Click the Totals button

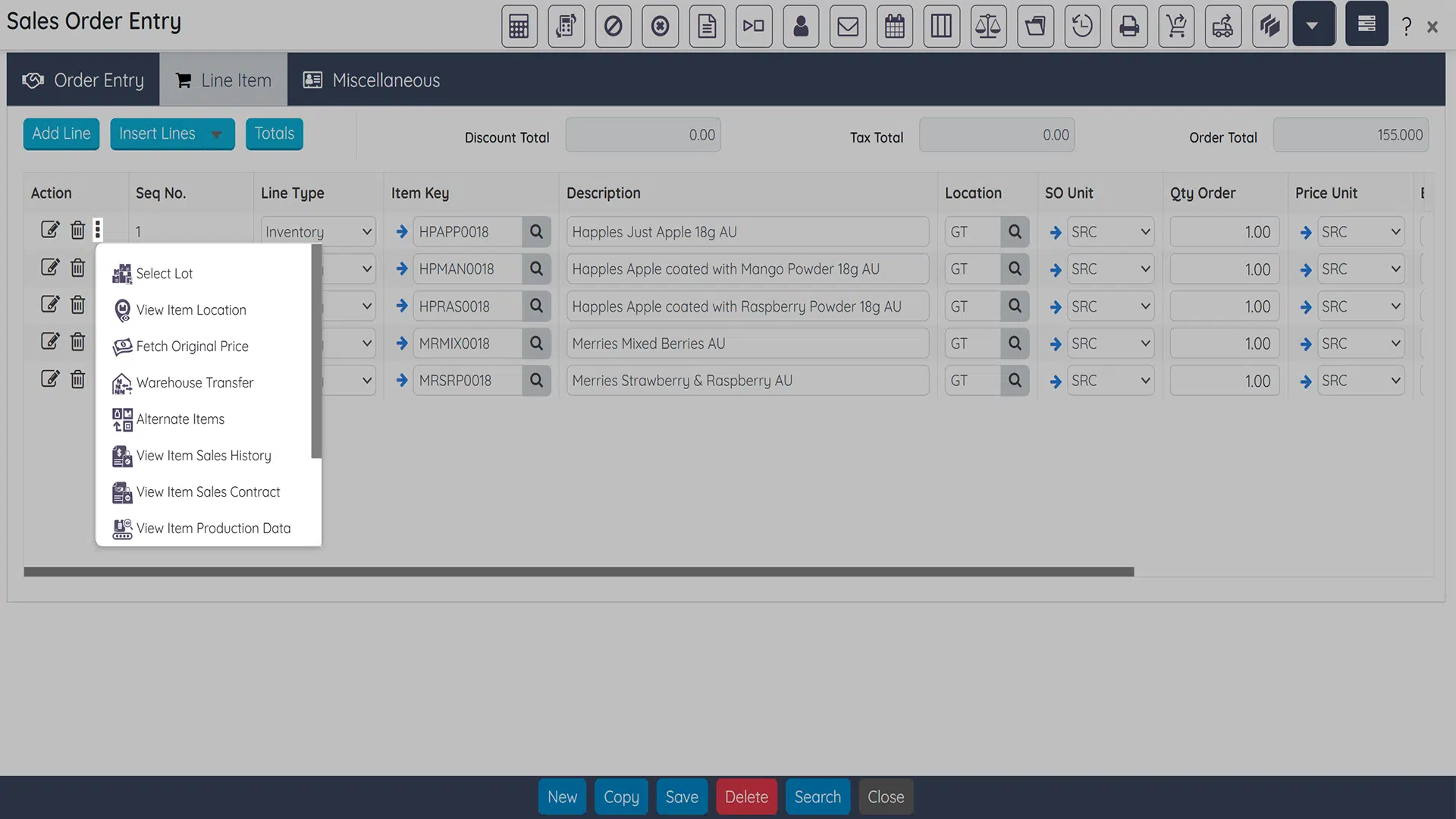pyautogui.click(x=275, y=134)
